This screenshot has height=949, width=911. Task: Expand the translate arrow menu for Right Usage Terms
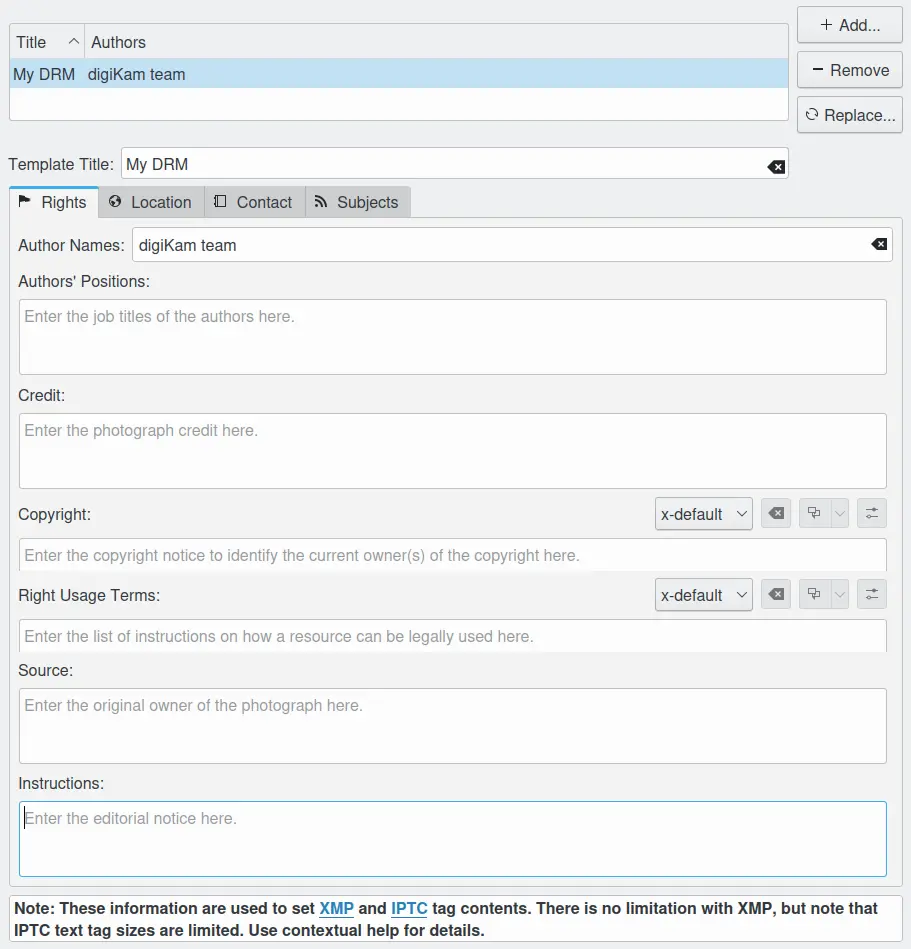point(840,595)
